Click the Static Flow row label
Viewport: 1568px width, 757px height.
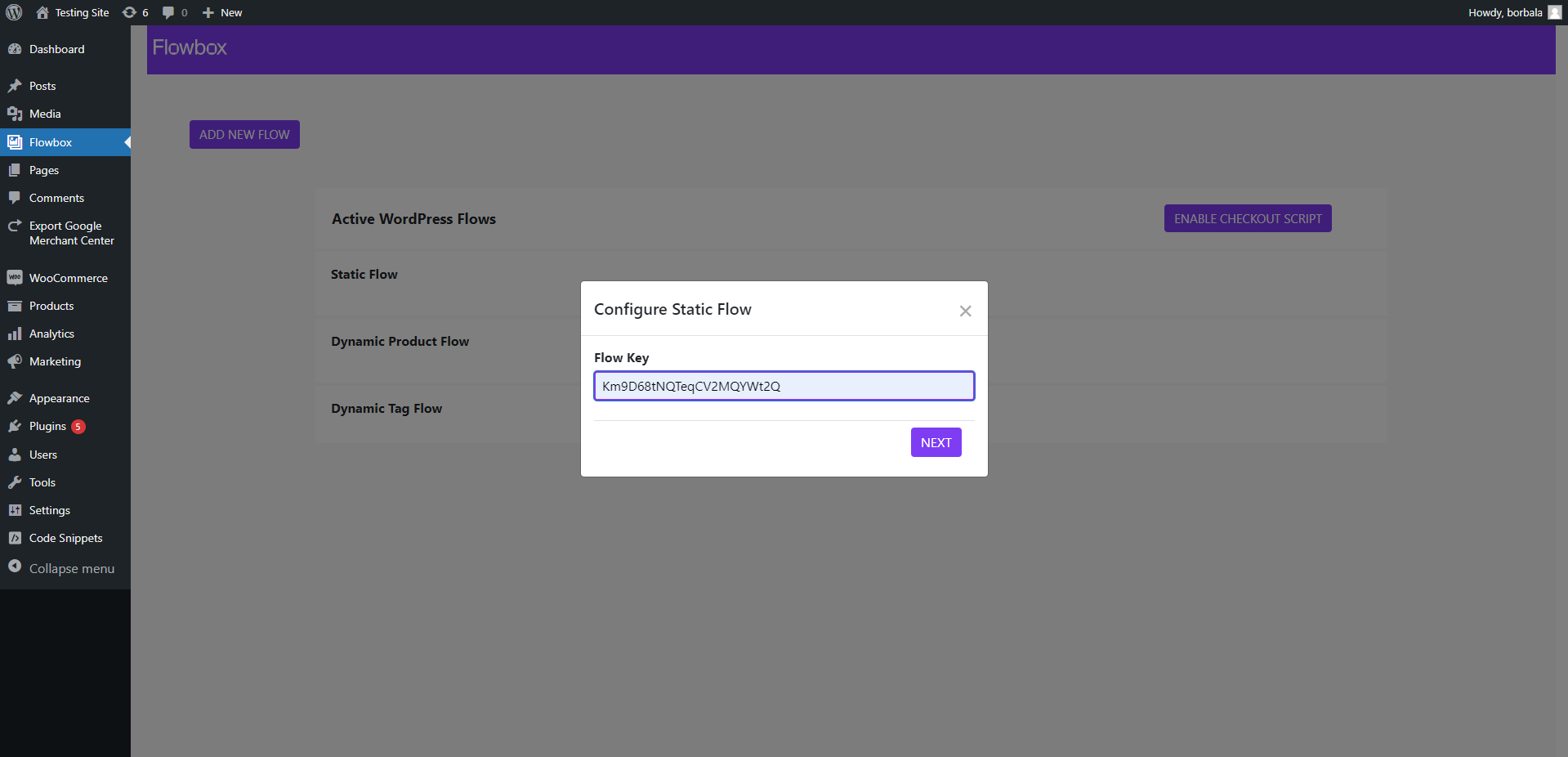364,275
